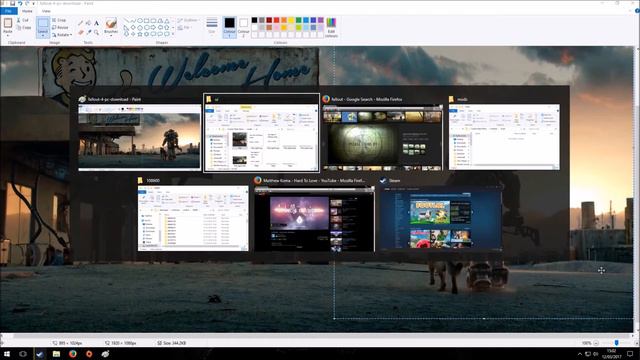The width and height of the screenshot is (640, 360).
Task: Select the Text tool
Action: tap(97, 23)
